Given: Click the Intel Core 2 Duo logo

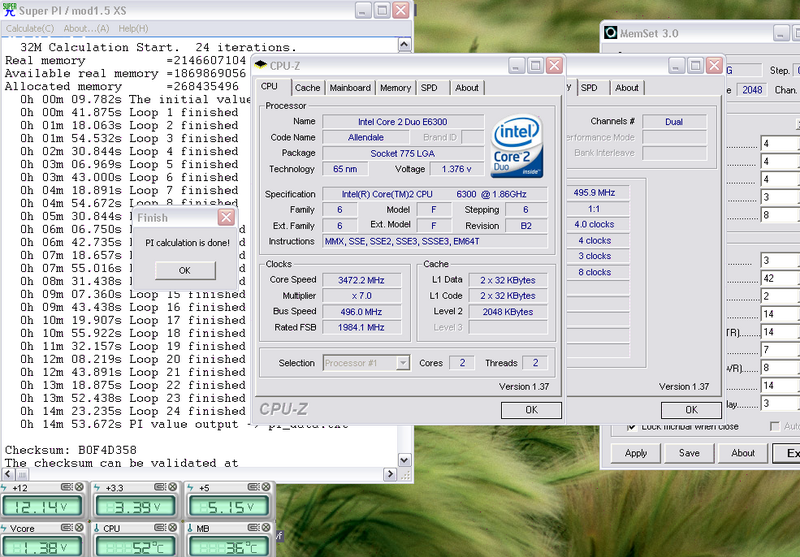Looking at the screenshot, I should click(516, 146).
